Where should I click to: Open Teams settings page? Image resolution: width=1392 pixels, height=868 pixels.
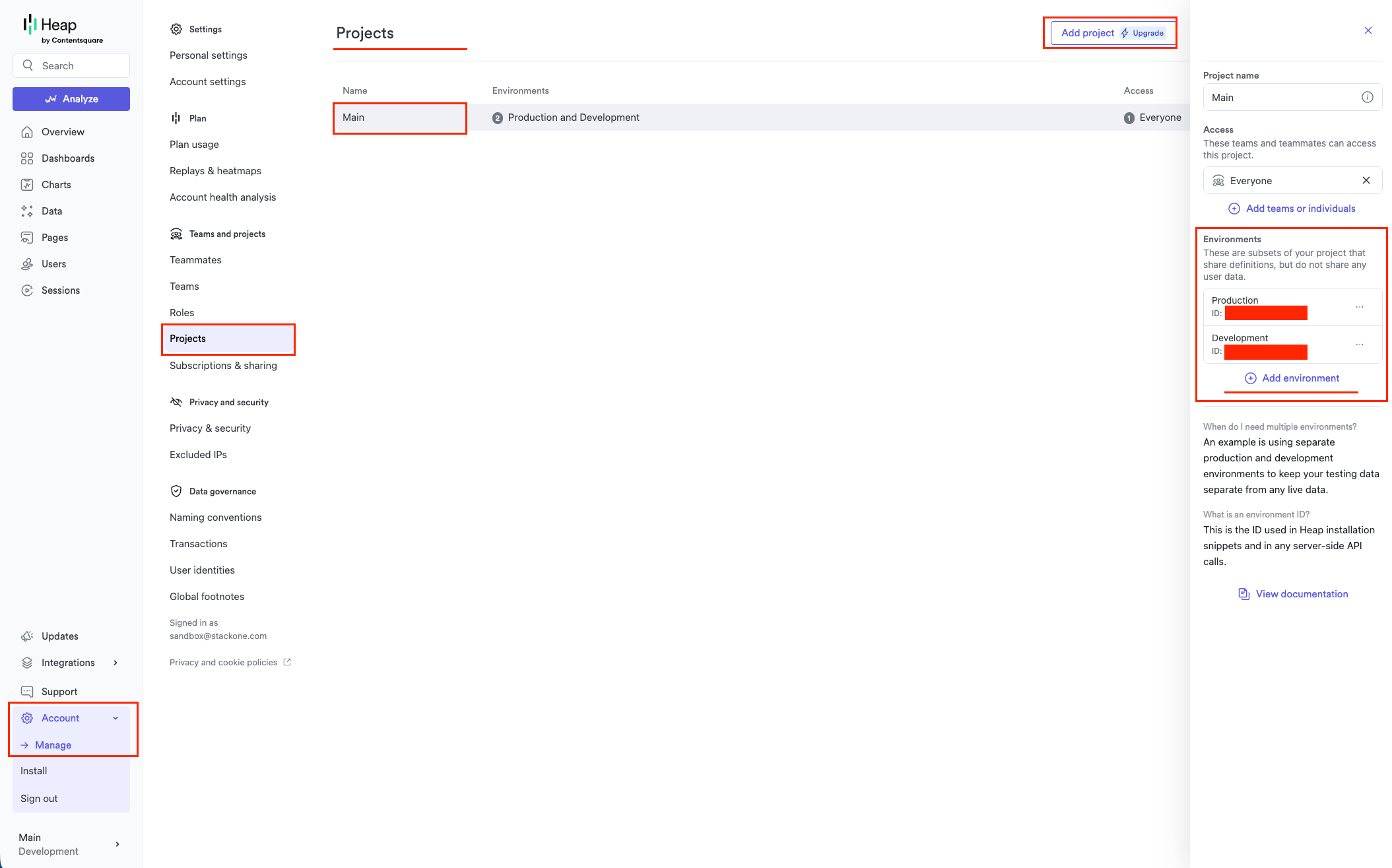tap(184, 286)
